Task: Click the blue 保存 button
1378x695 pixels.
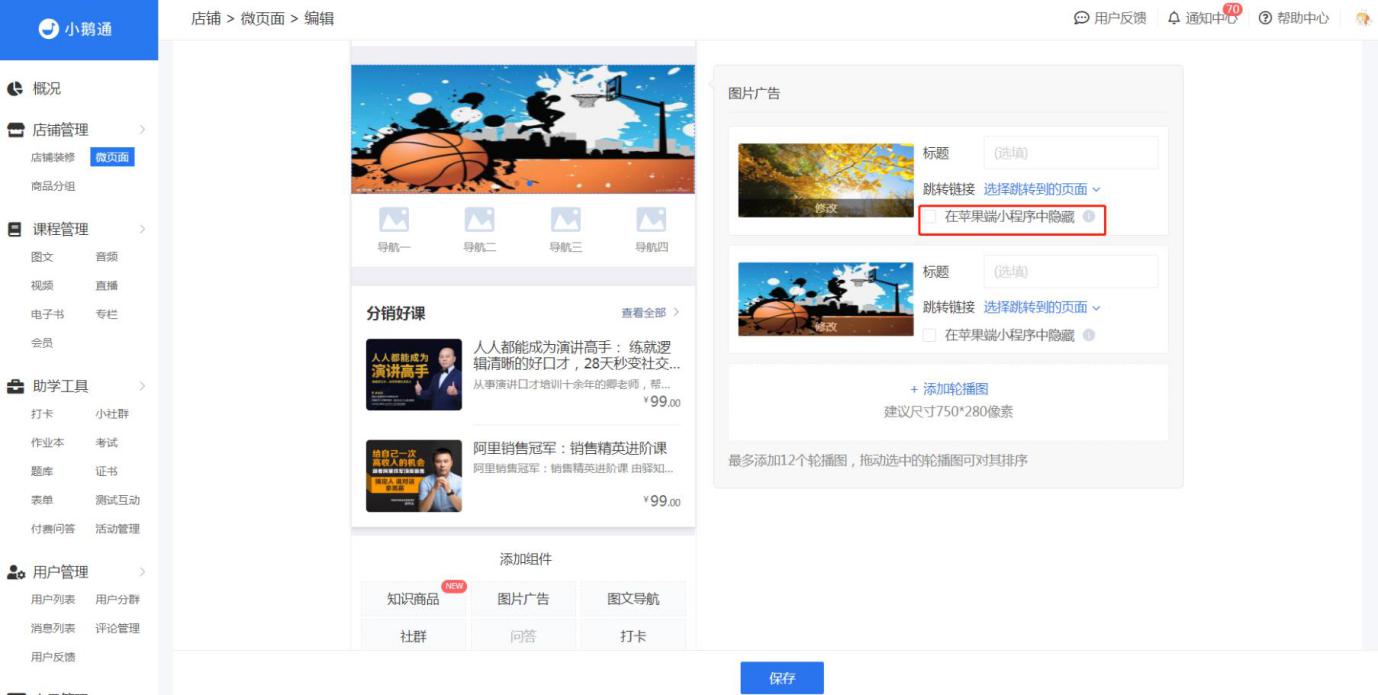Action: point(782,678)
